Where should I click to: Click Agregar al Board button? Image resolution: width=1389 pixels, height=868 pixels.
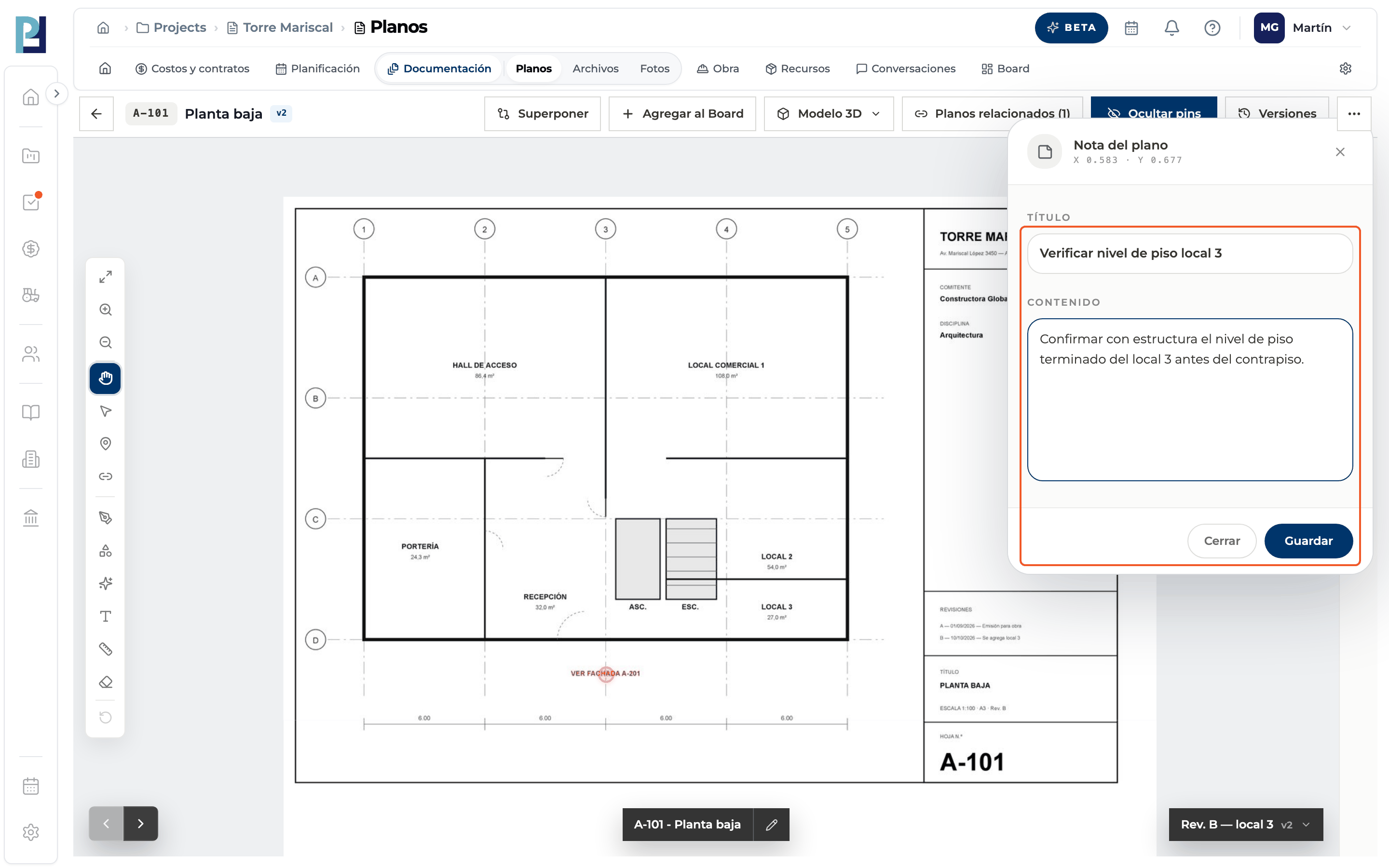(x=682, y=114)
